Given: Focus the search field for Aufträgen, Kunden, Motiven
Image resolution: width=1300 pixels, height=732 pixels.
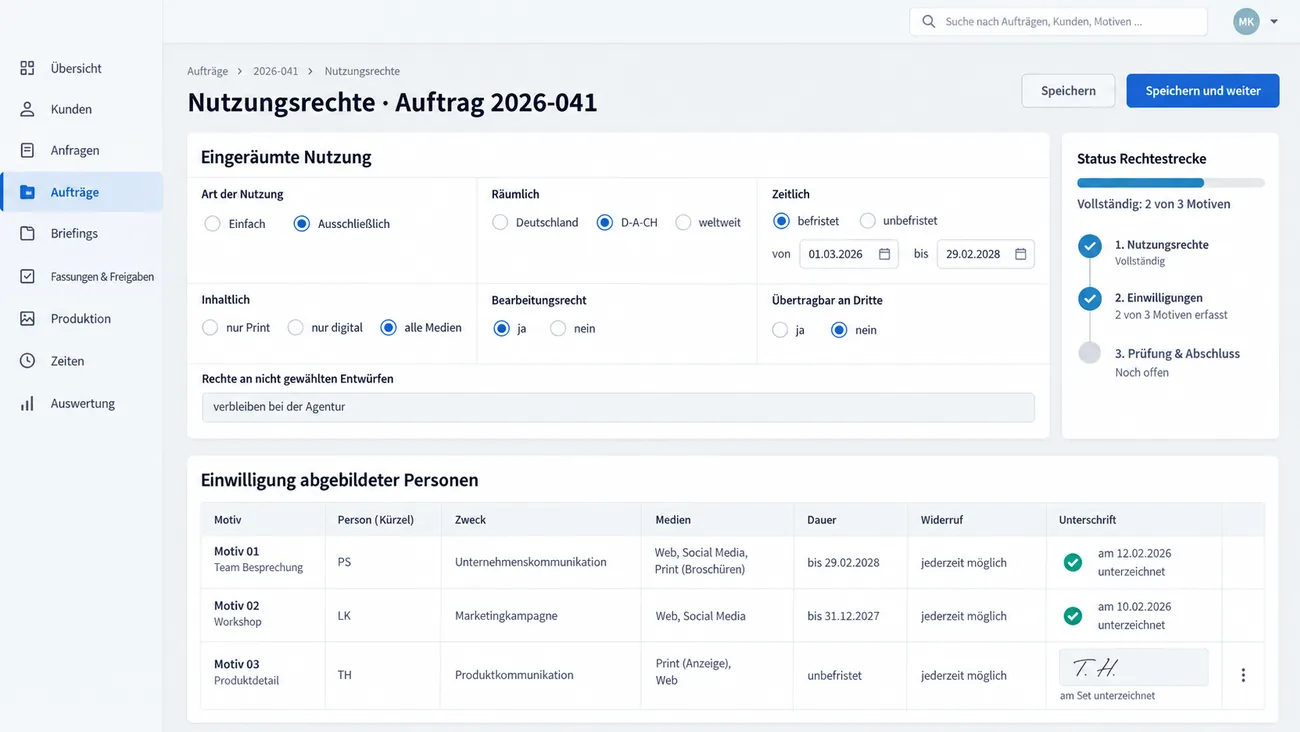Looking at the screenshot, I should tap(1058, 21).
